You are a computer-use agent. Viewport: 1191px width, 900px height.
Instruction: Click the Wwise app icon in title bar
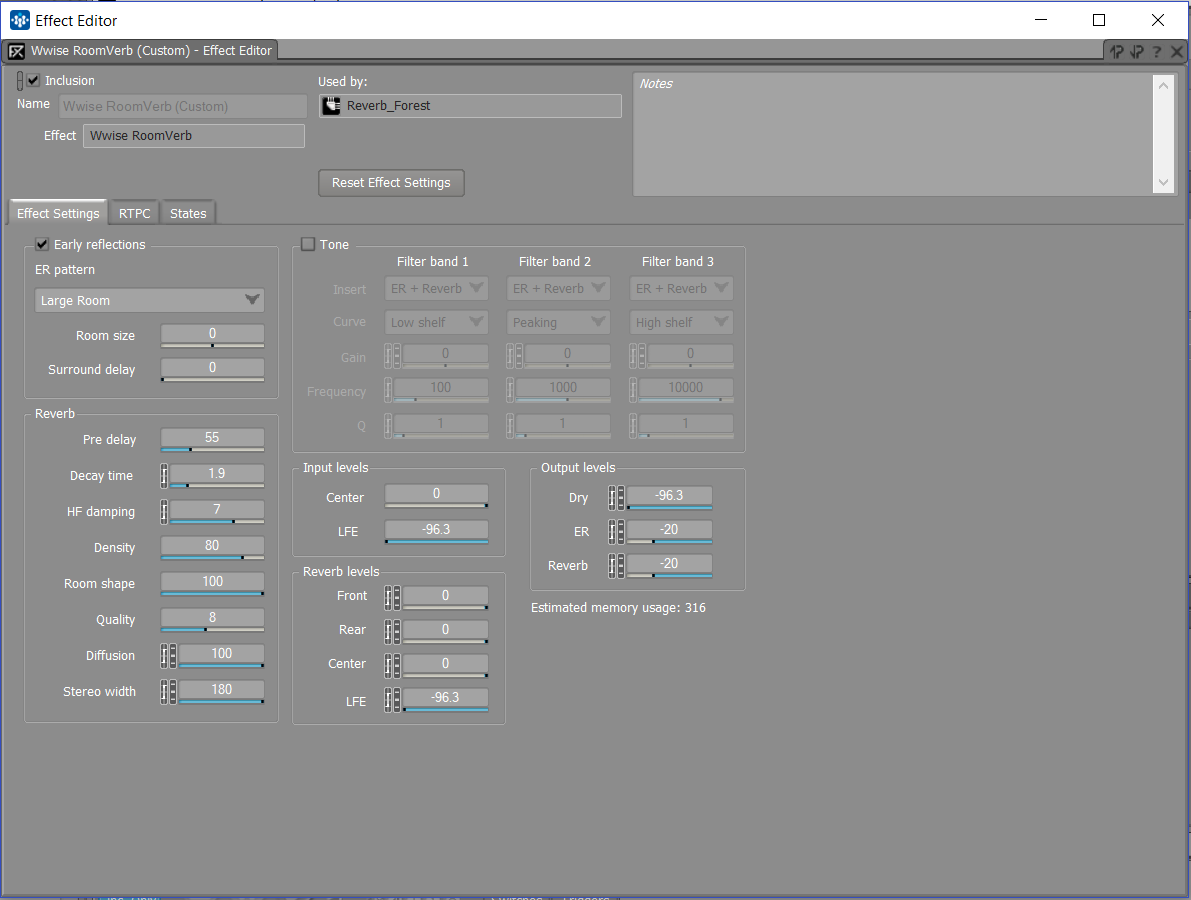point(20,21)
